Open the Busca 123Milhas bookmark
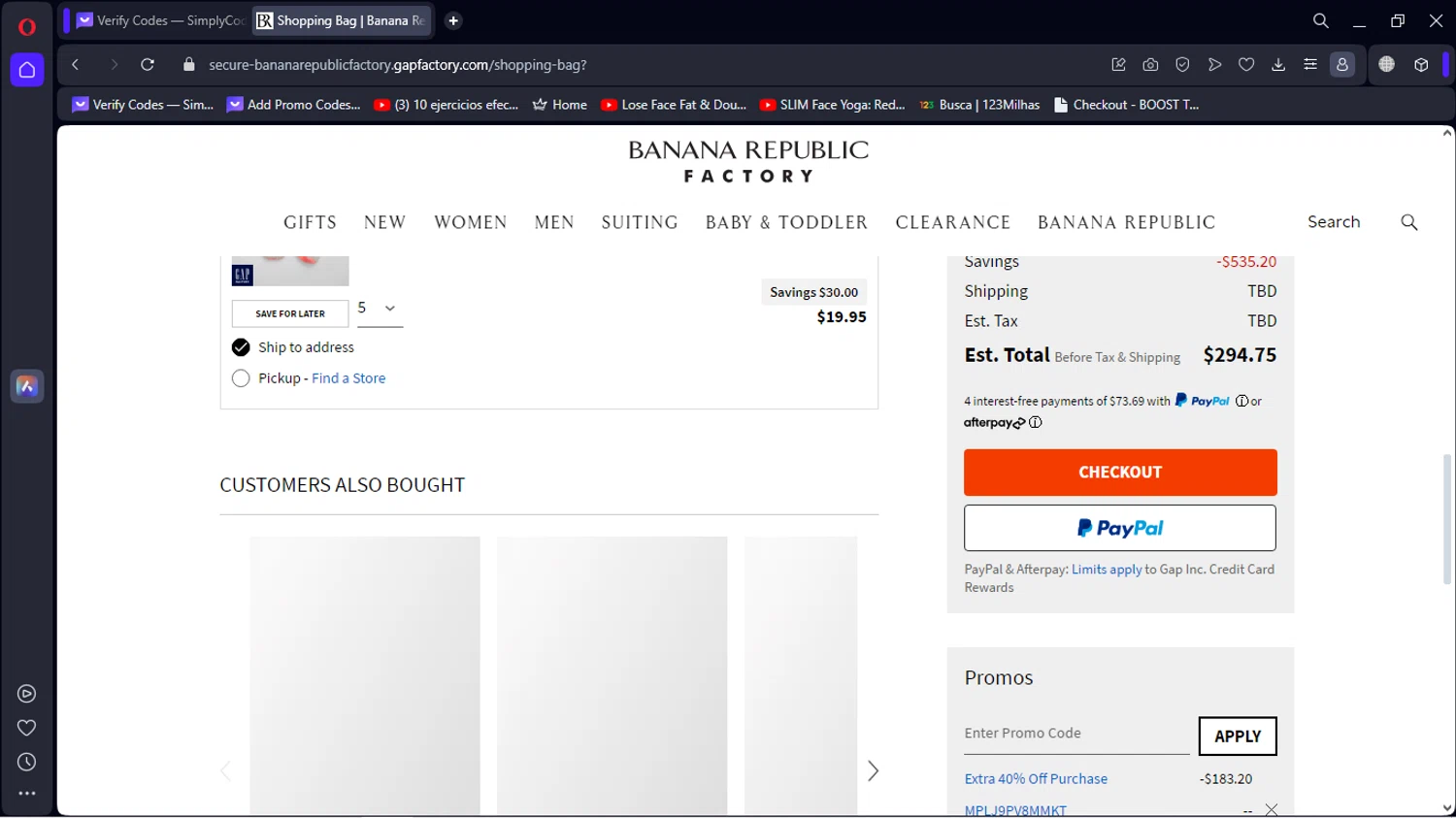This screenshot has height=818, width=1456. (x=979, y=105)
